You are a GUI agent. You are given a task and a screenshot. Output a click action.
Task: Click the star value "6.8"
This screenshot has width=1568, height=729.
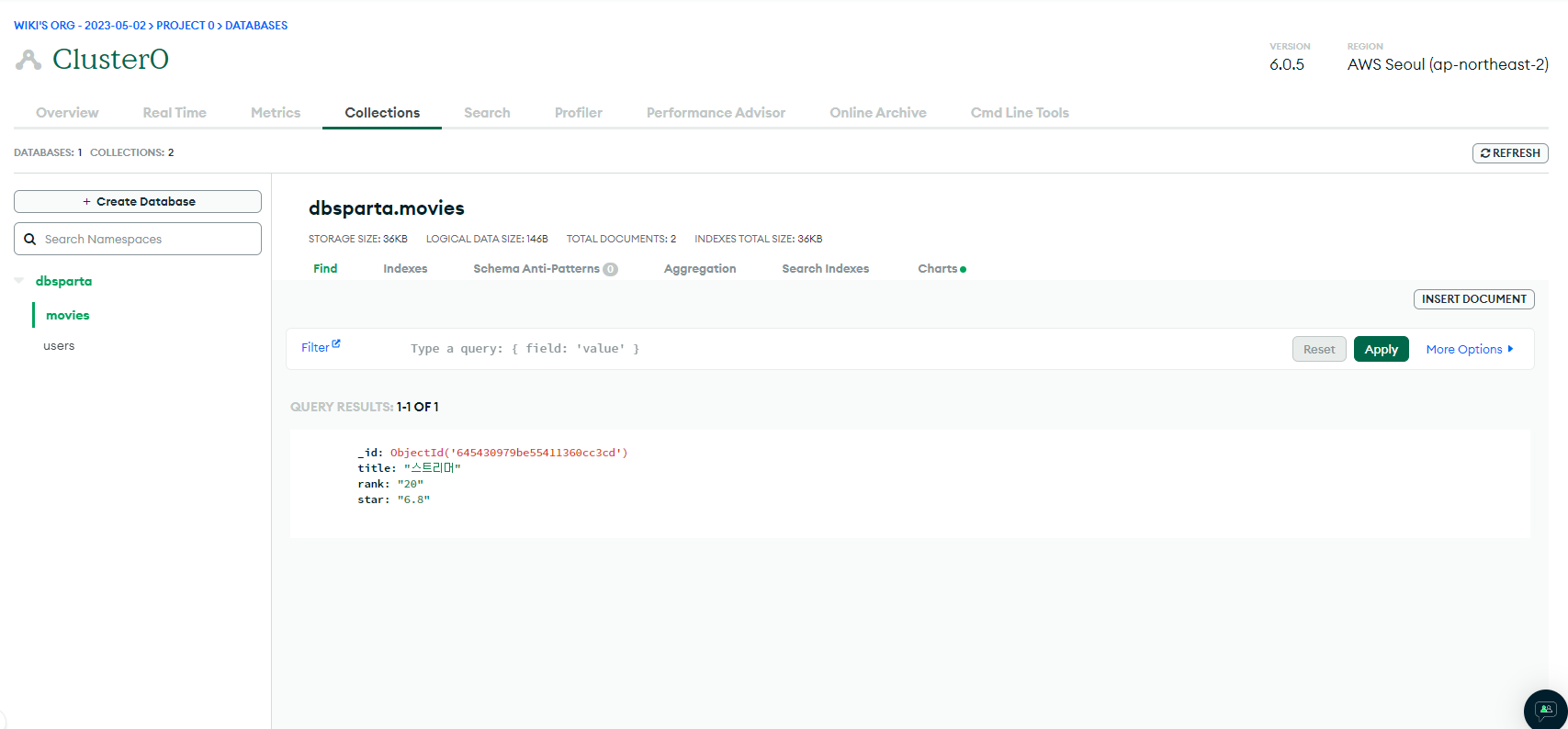coord(413,499)
